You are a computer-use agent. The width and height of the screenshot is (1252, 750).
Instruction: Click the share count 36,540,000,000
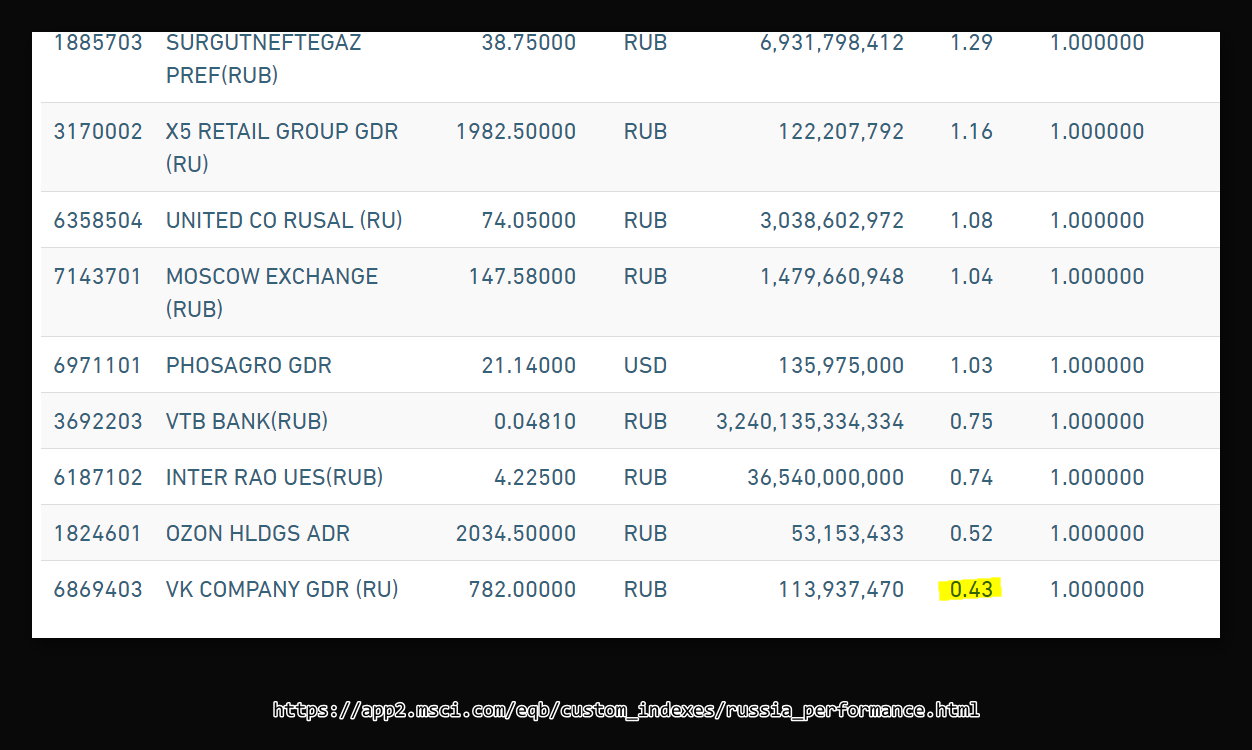click(x=825, y=478)
